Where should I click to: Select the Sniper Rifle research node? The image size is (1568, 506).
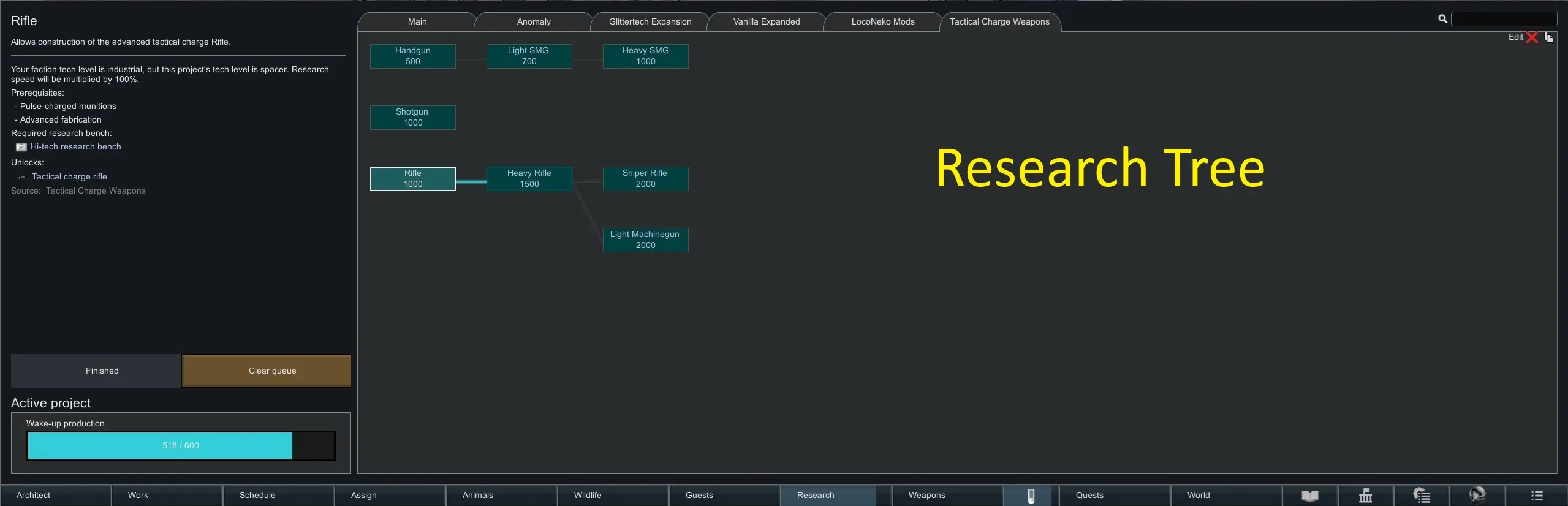(645, 179)
